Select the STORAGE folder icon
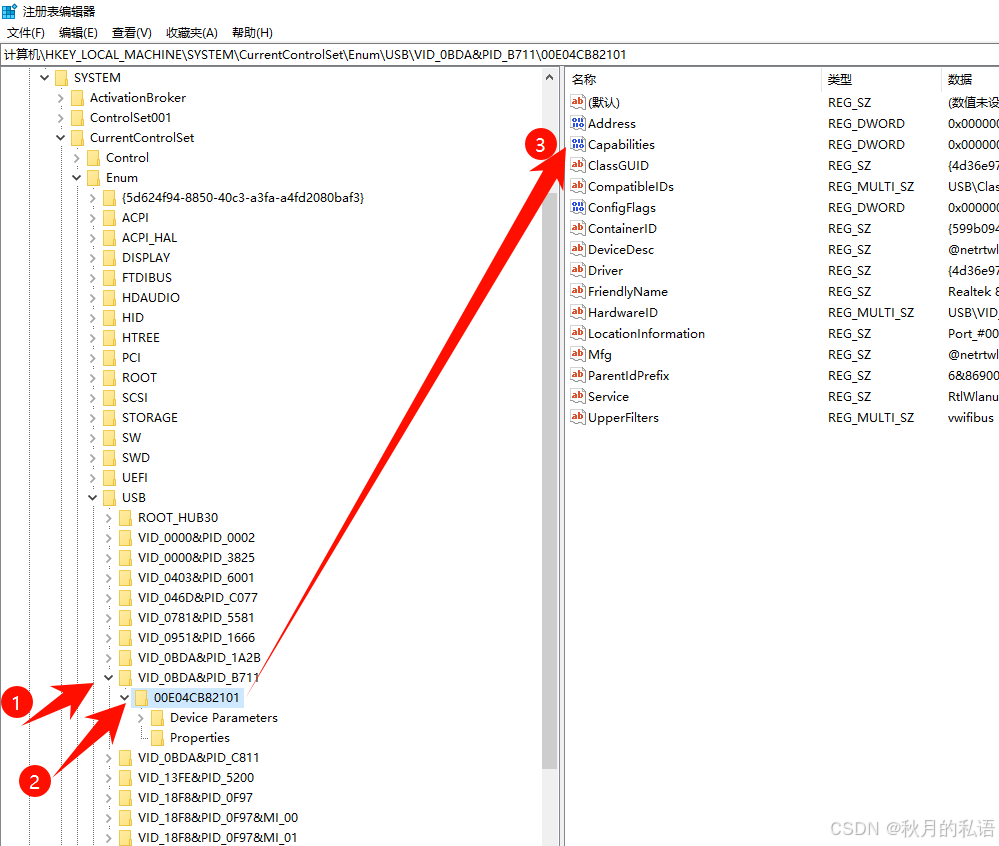Screen dimensions: 999x846 click(x=110, y=417)
